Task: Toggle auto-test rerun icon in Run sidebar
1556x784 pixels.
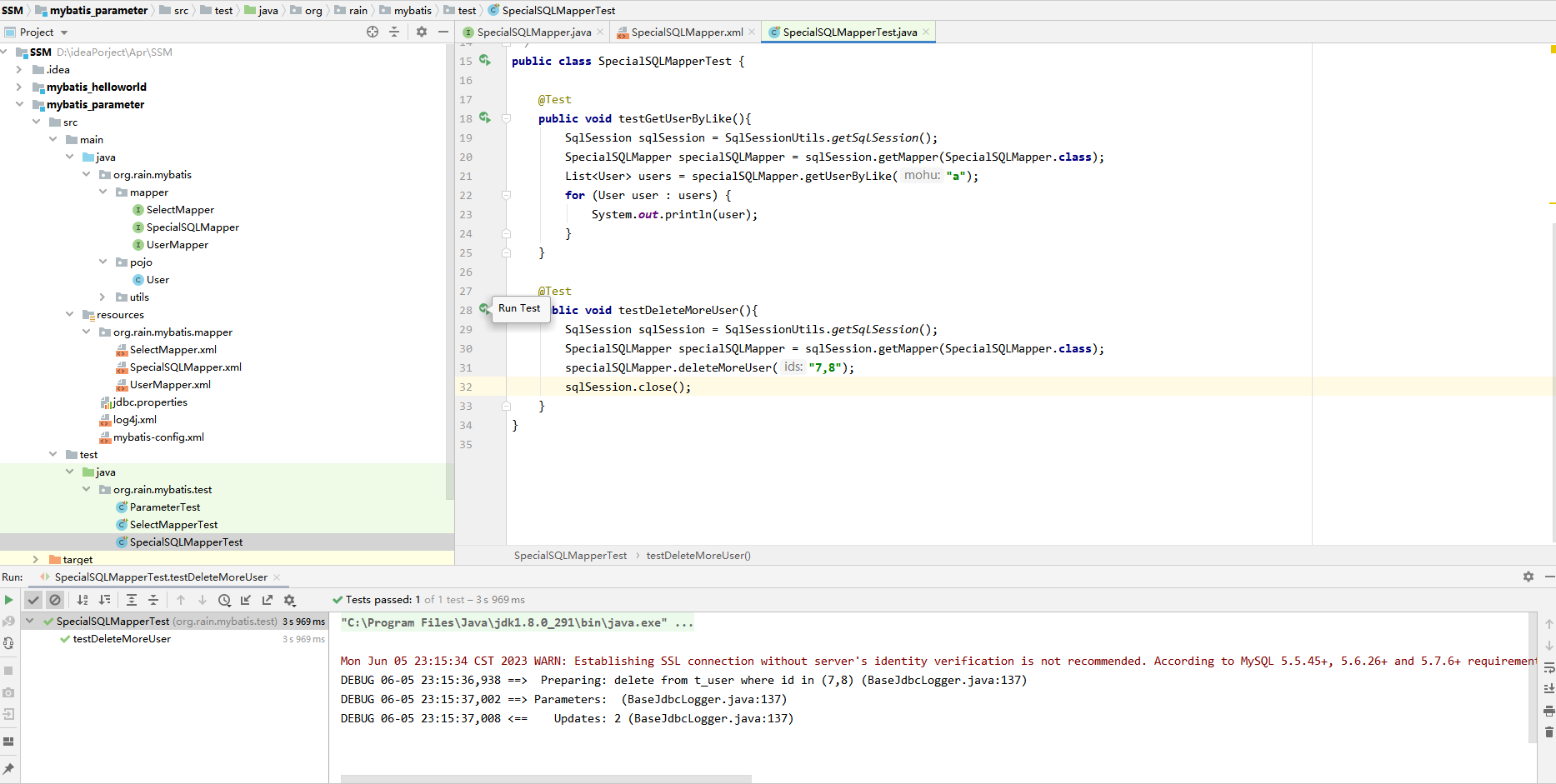Action: coord(8,643)
